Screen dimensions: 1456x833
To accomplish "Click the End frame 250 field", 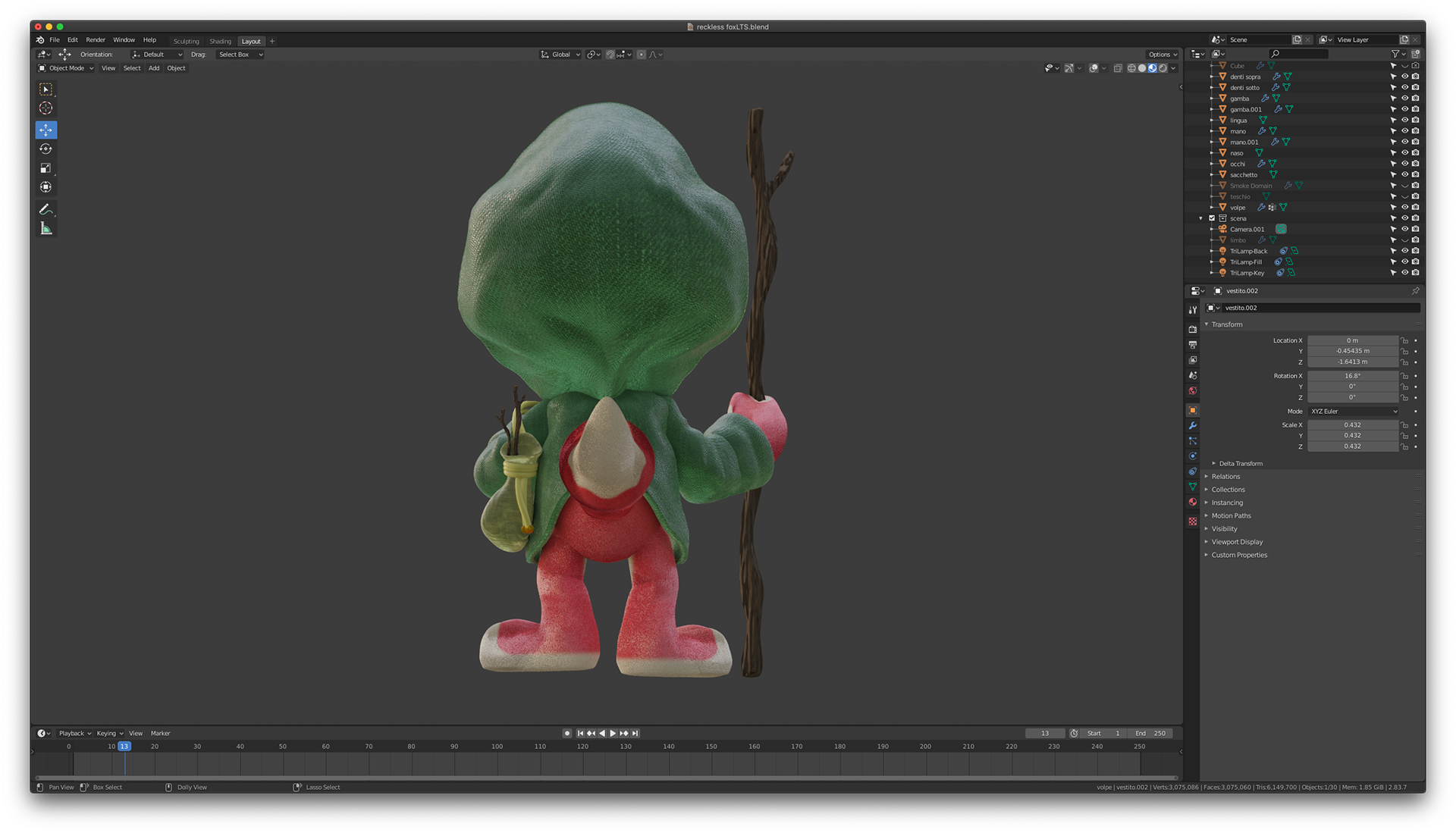I will tap(1150, 734).
